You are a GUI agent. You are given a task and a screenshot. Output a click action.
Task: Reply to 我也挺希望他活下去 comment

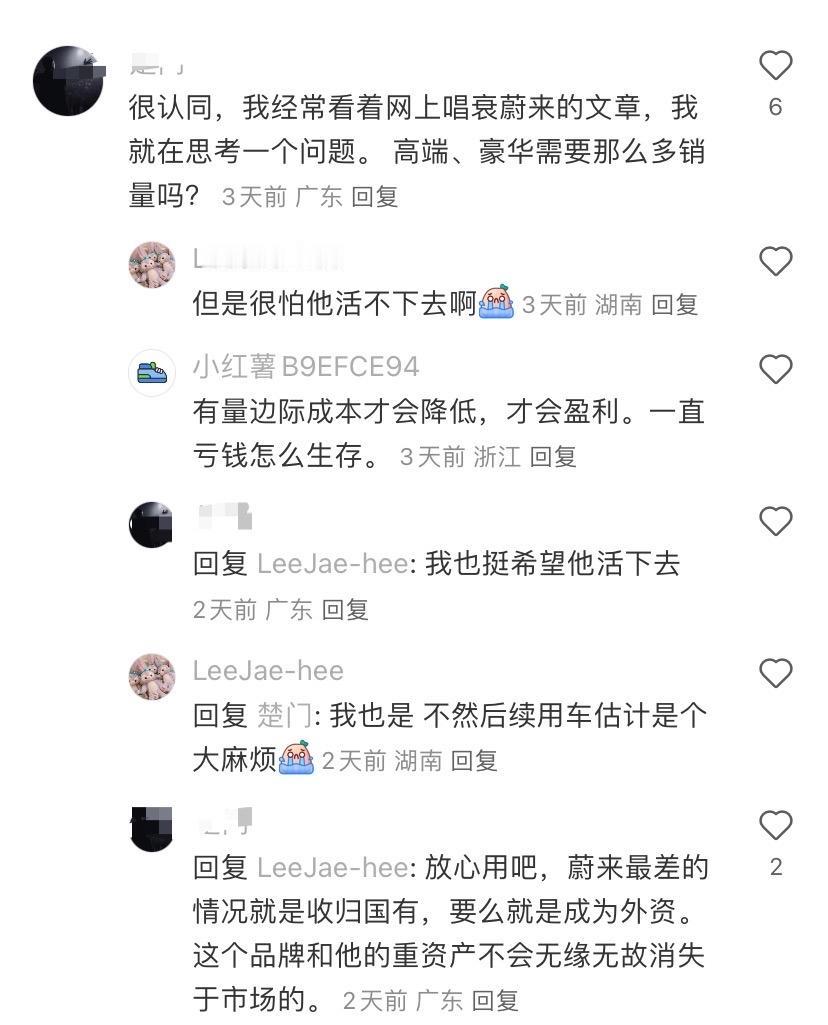click(345, 610)
